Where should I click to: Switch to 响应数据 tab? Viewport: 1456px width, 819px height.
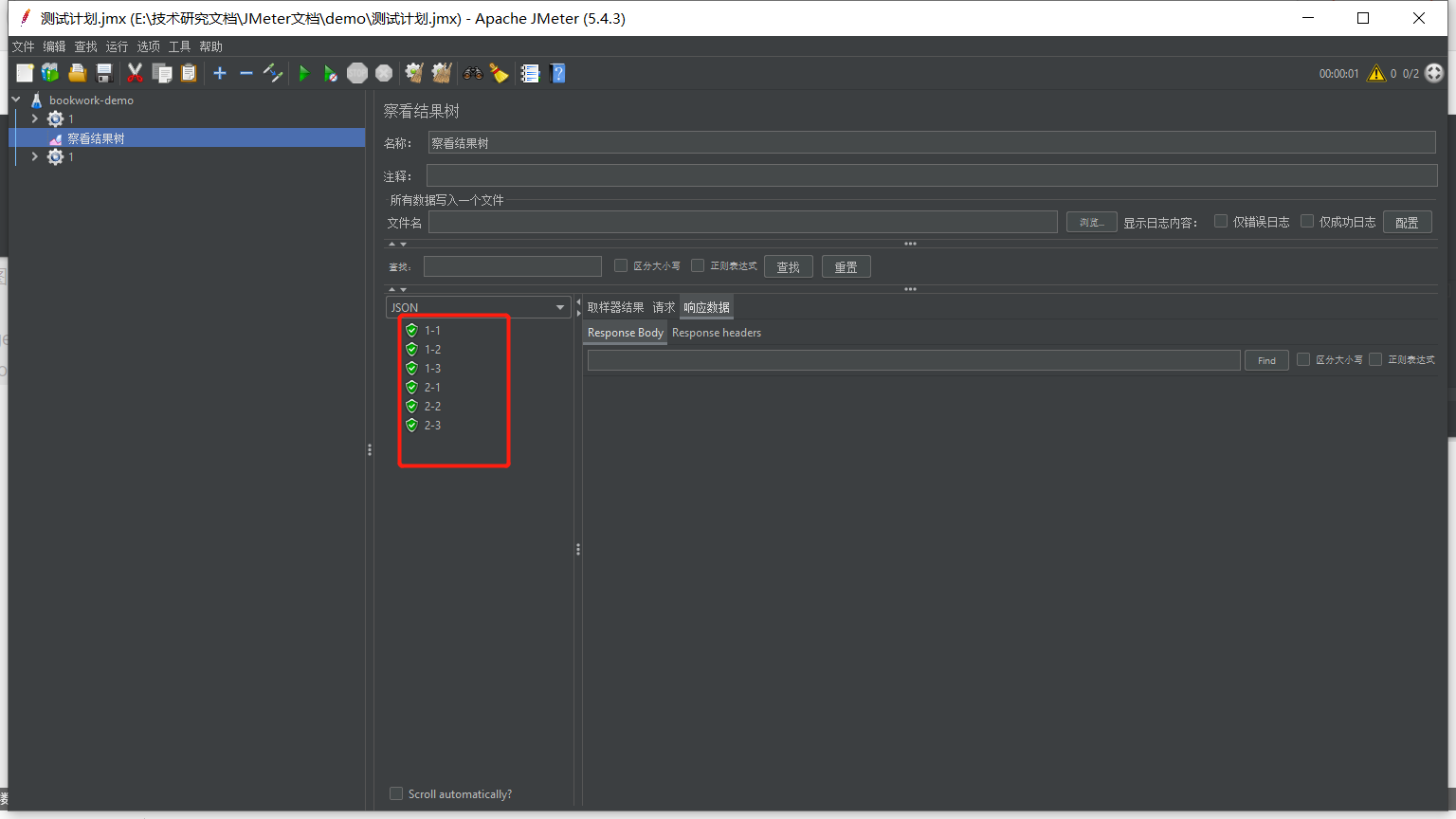pyautogui.click(x=706, y=307)
